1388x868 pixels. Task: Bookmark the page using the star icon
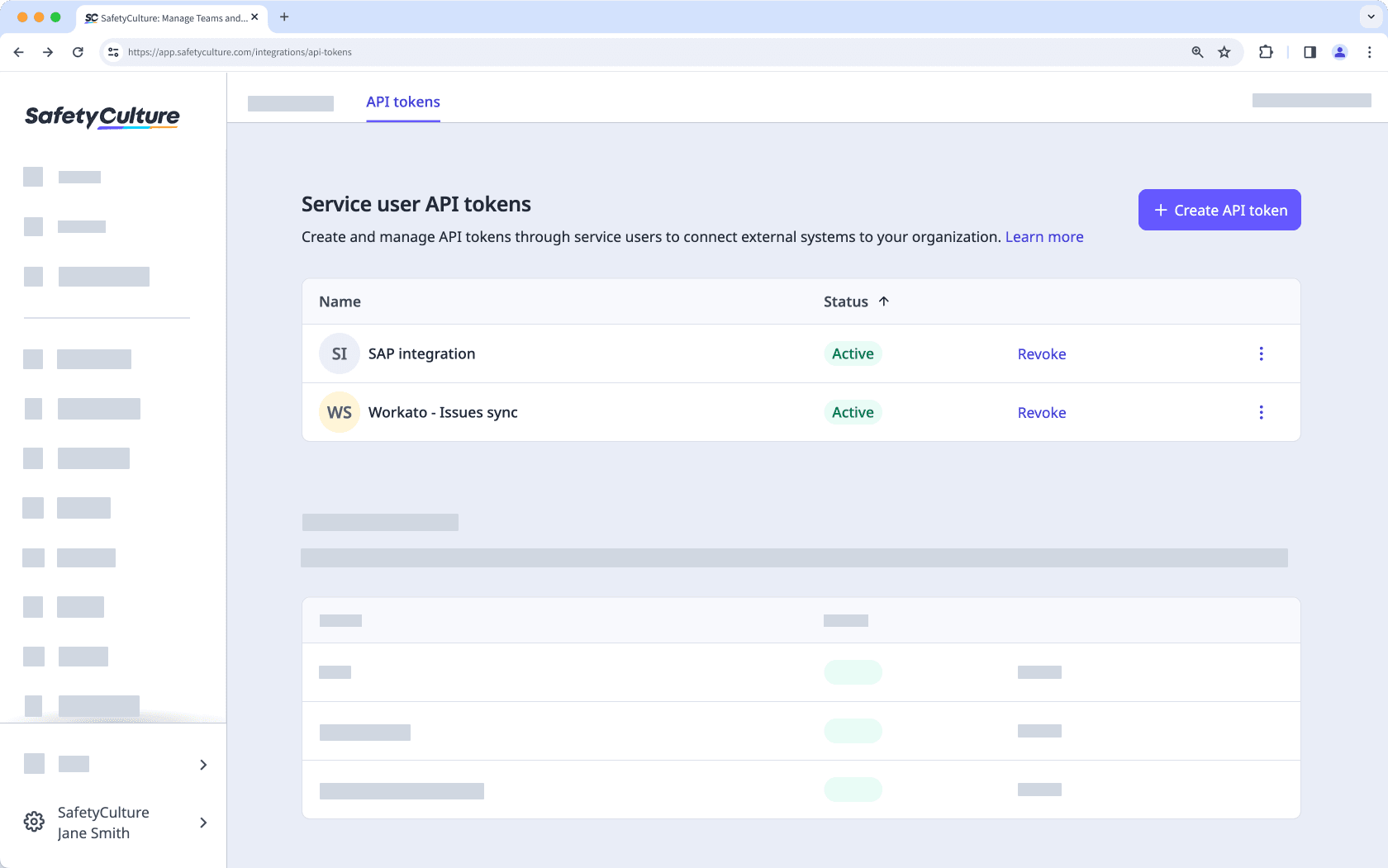pyautogui.click(x=1224, y=52)
